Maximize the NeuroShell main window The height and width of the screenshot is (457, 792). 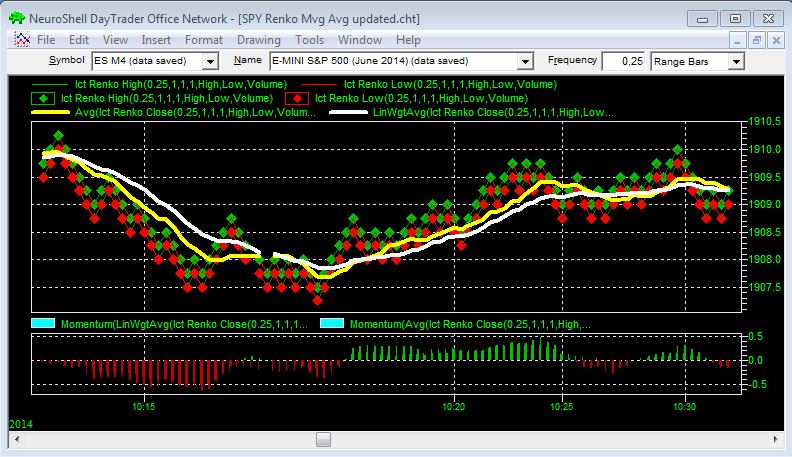tap(735, 19)
